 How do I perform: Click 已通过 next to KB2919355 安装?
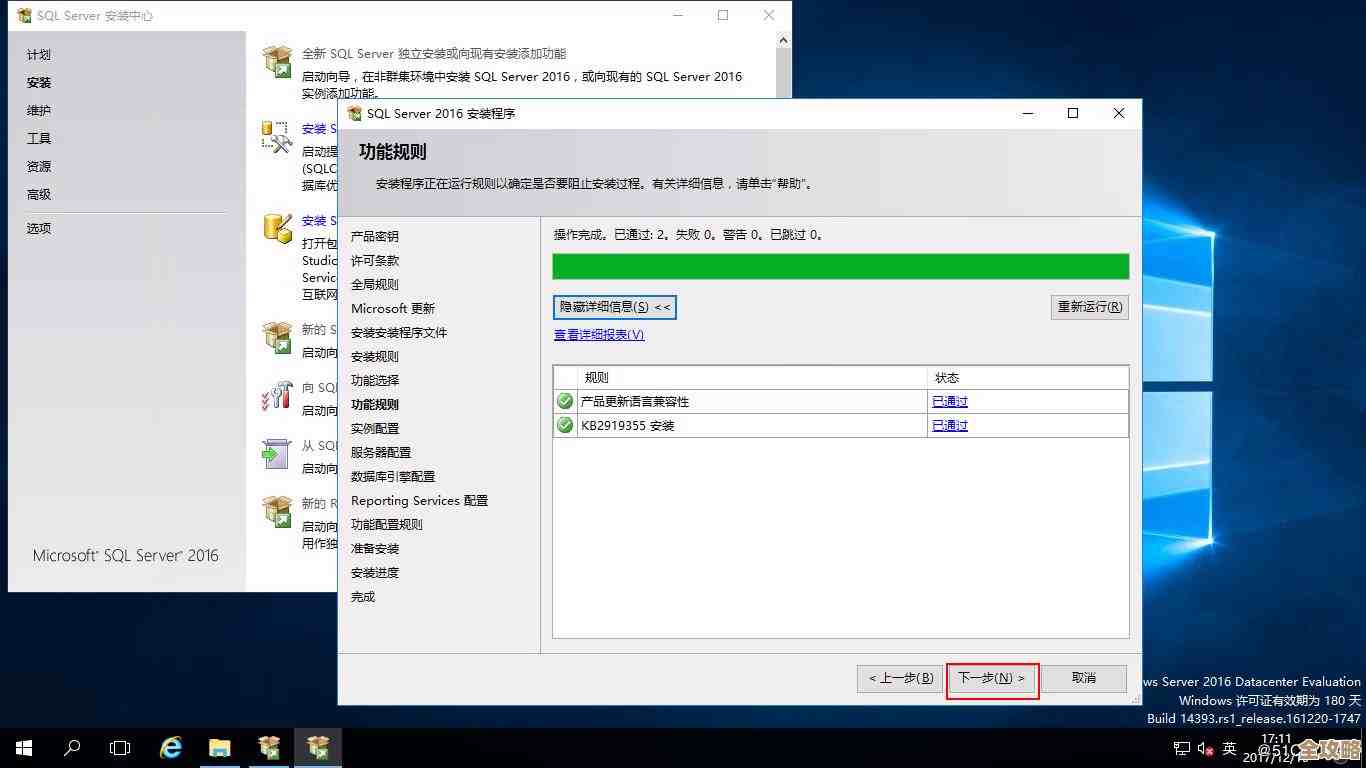coord(948,425)
